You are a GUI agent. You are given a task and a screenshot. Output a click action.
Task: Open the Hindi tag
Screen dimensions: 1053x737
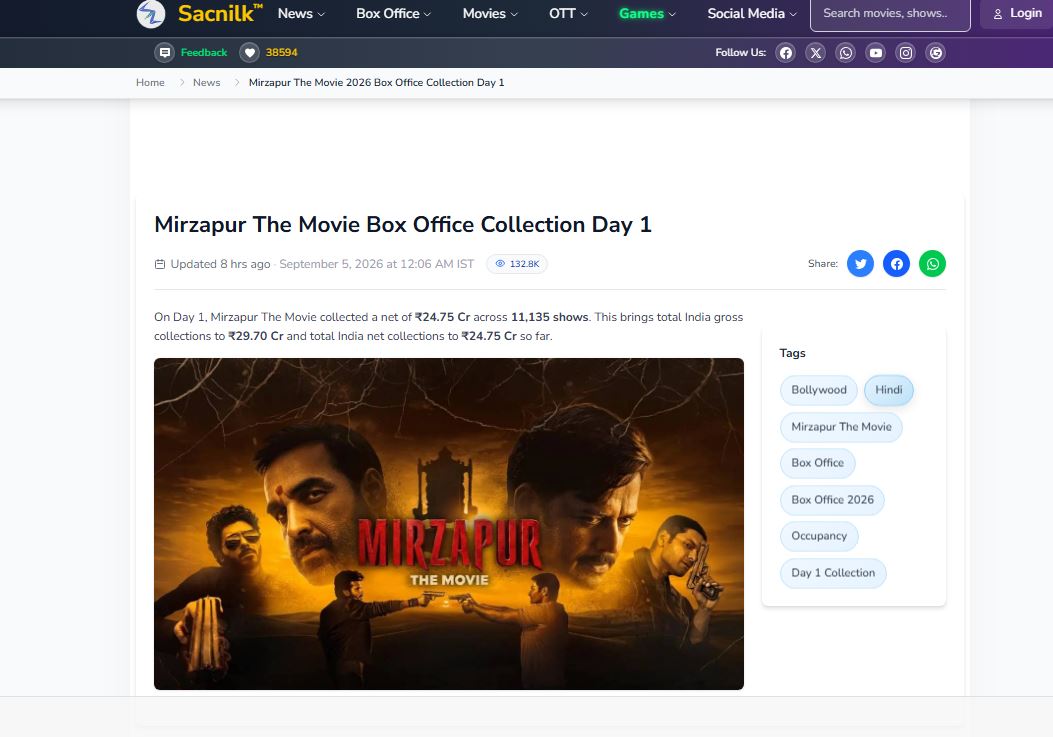888,390
